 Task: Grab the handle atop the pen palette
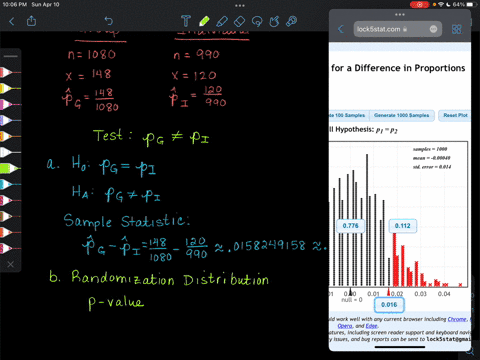[x=11, y=56]
